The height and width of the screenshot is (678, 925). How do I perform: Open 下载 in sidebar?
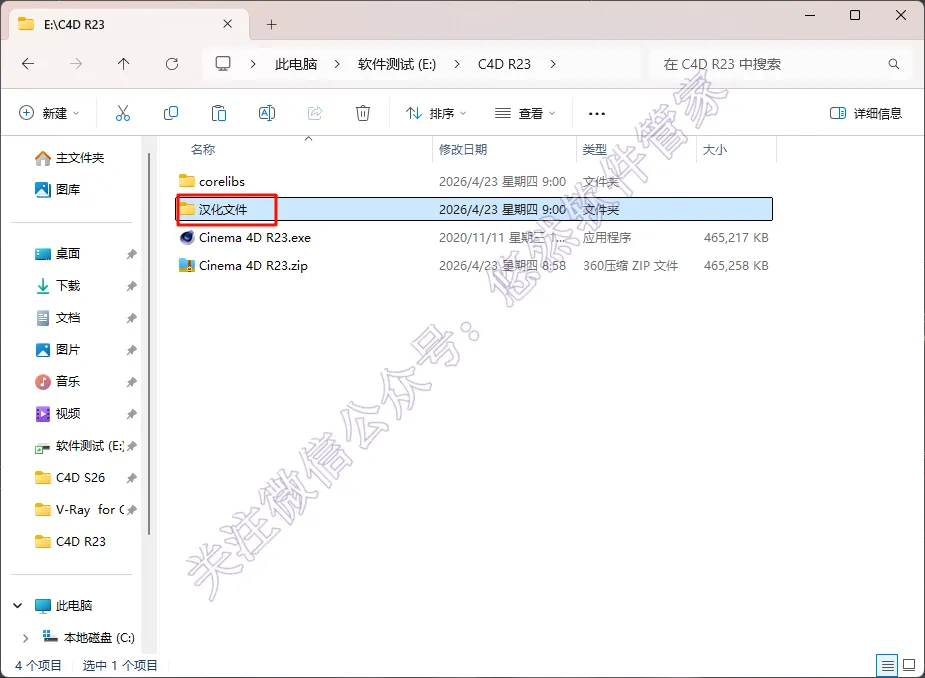pyautogui.click(x=58, y=286)
